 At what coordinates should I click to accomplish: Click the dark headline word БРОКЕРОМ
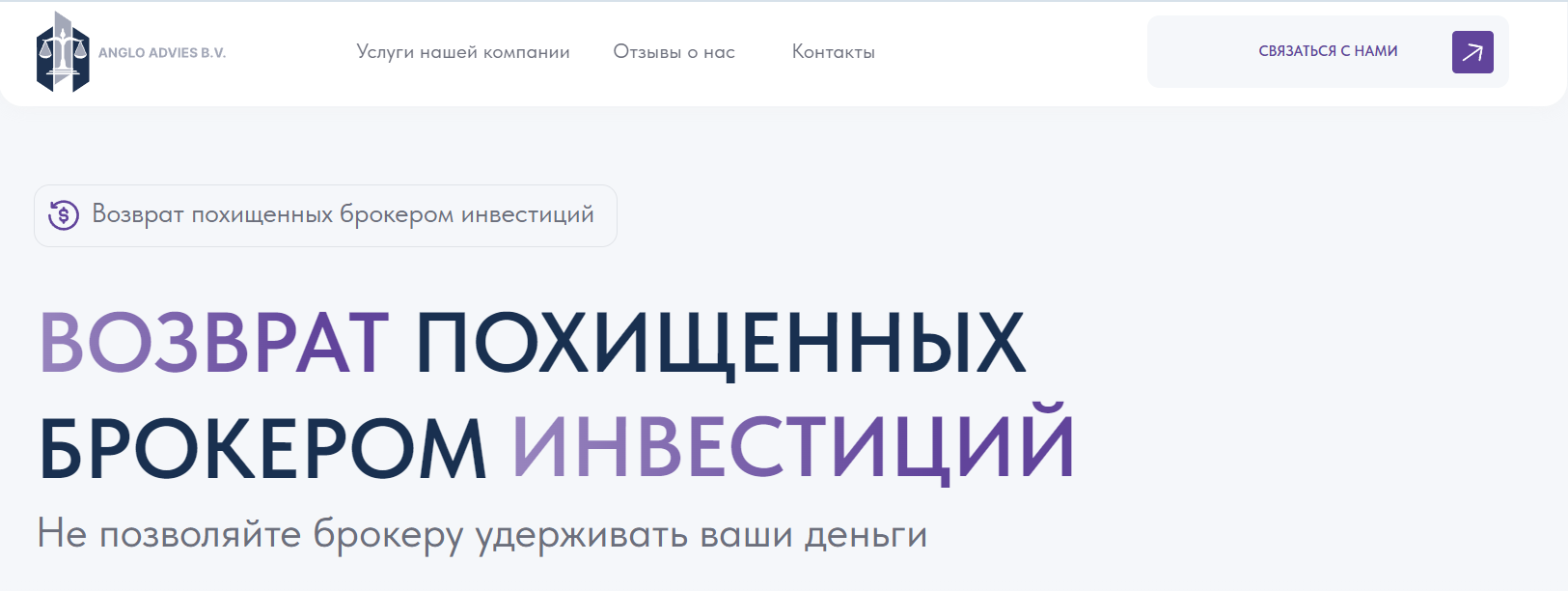(262, 449)
